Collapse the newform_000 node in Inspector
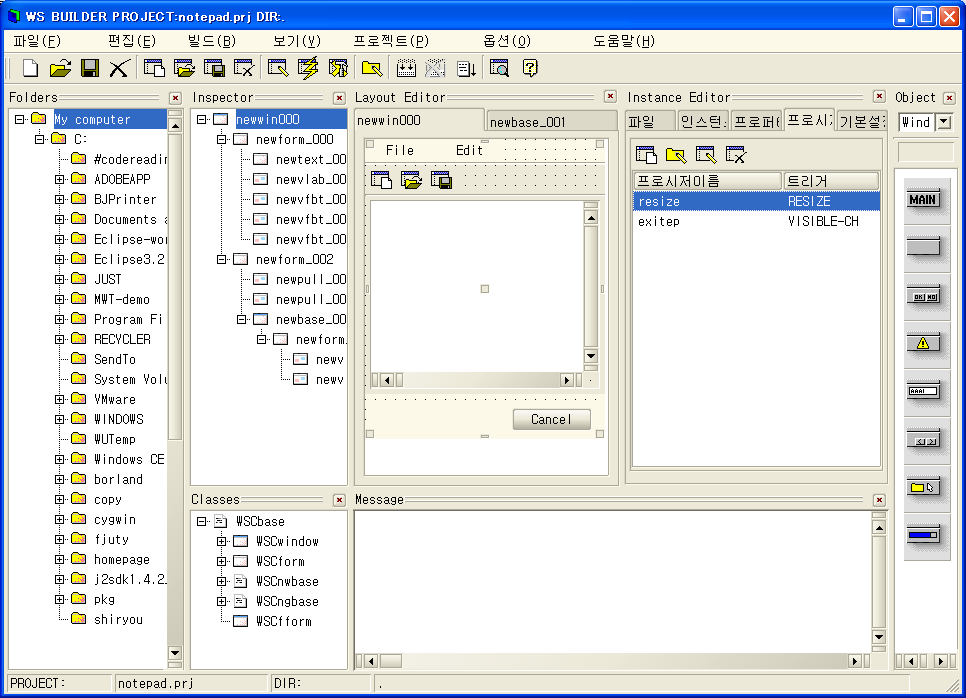This screenshot has width=966, height=698. click(222, 140)
